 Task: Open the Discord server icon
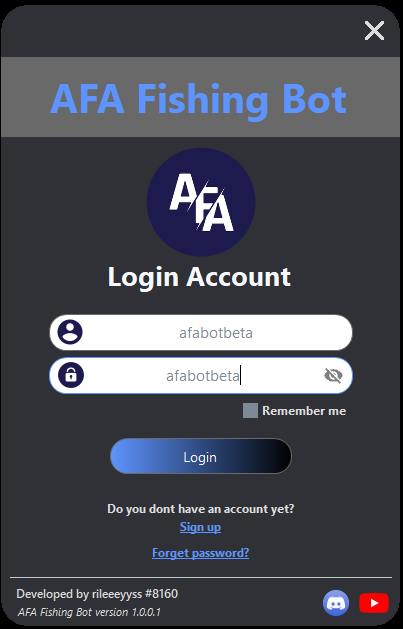336,603
